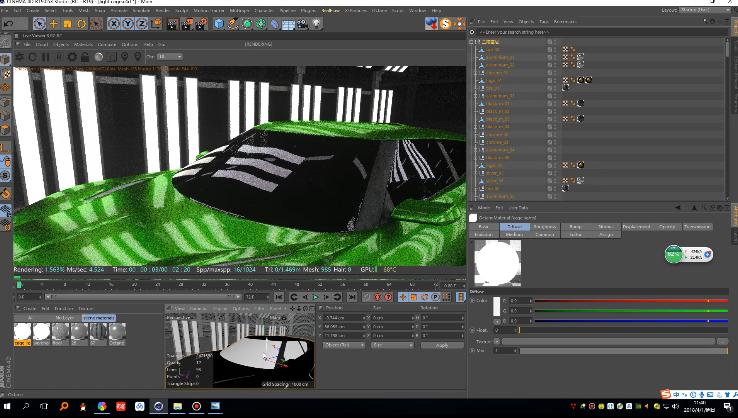Viewport: 738px width, 418px height.
Task: Open the Windows Start menu
Action: pyautogui.click(x=7, y=406)
